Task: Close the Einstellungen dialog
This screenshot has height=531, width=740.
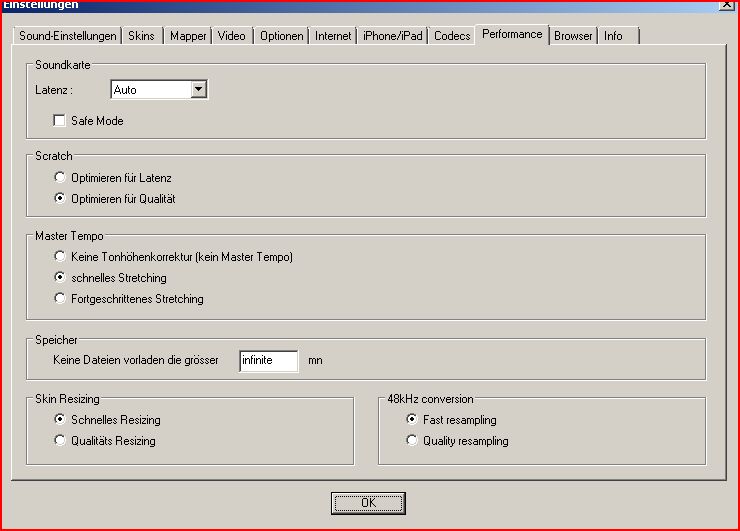Action: 727,4
